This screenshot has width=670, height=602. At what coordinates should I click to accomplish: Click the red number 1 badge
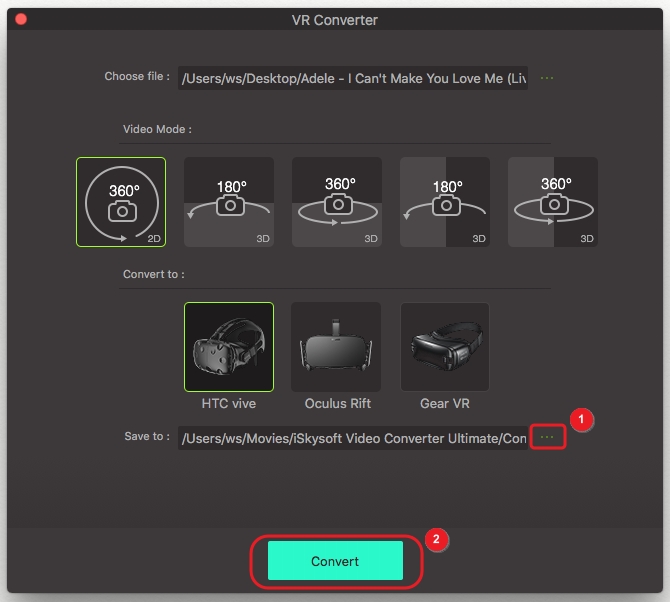583,418
